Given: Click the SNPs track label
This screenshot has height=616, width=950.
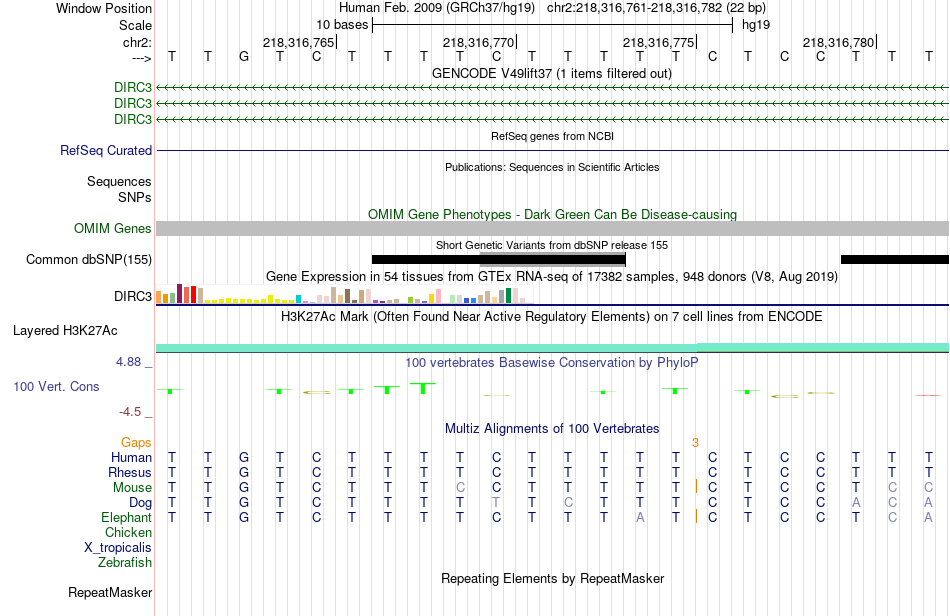Looking at the screenshot, I should pyautogui.click(x=135, y=197).
